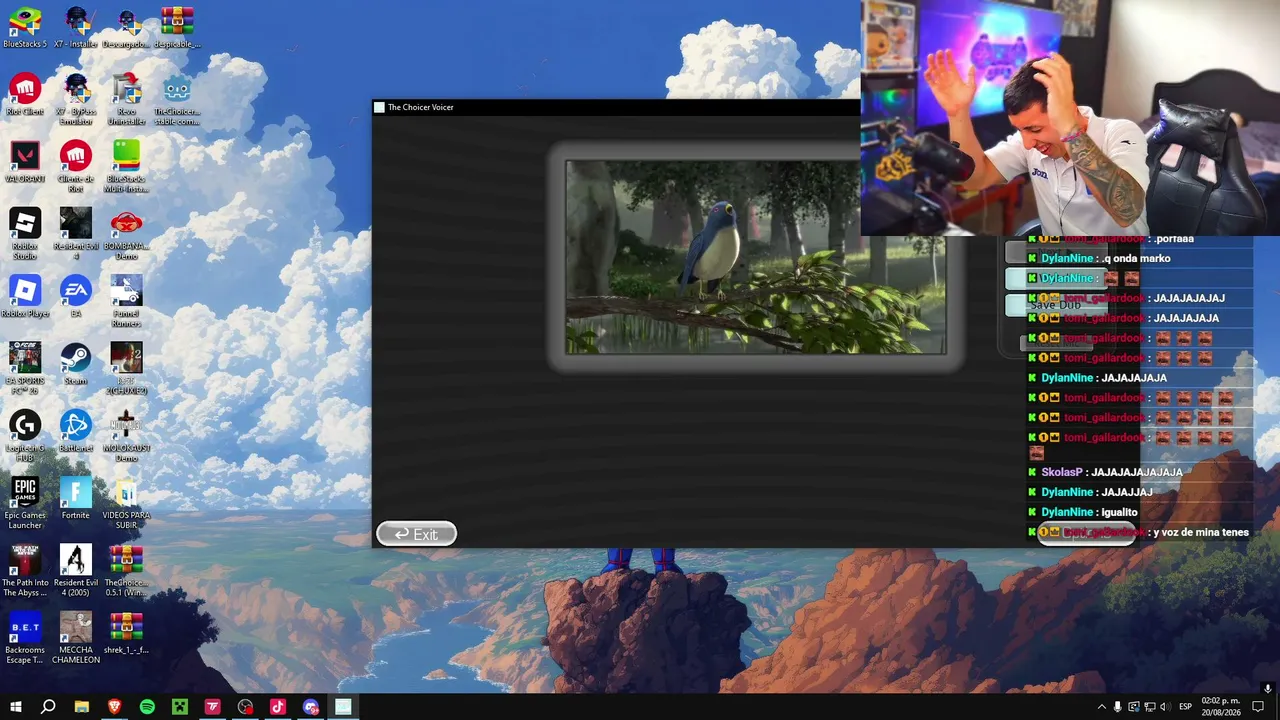Select the shrek_1 archive on the desktop

126,632
